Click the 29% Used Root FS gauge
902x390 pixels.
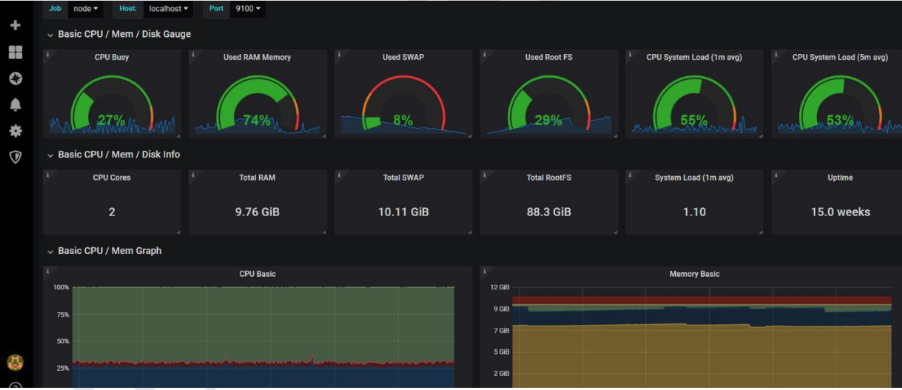[549, 104]
